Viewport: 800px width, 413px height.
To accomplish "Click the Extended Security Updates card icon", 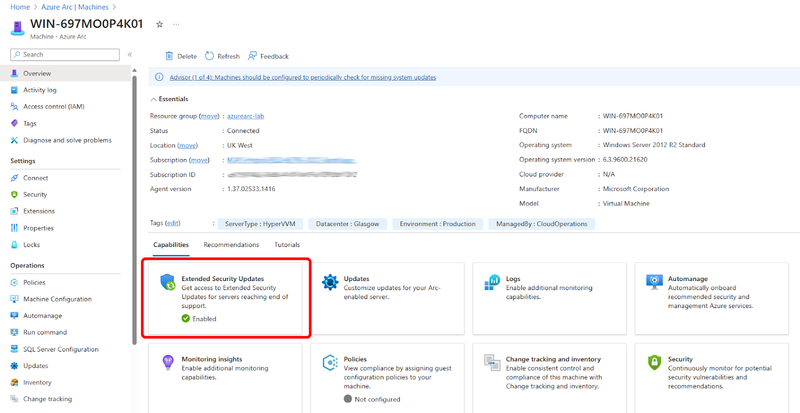I will 168,282.
